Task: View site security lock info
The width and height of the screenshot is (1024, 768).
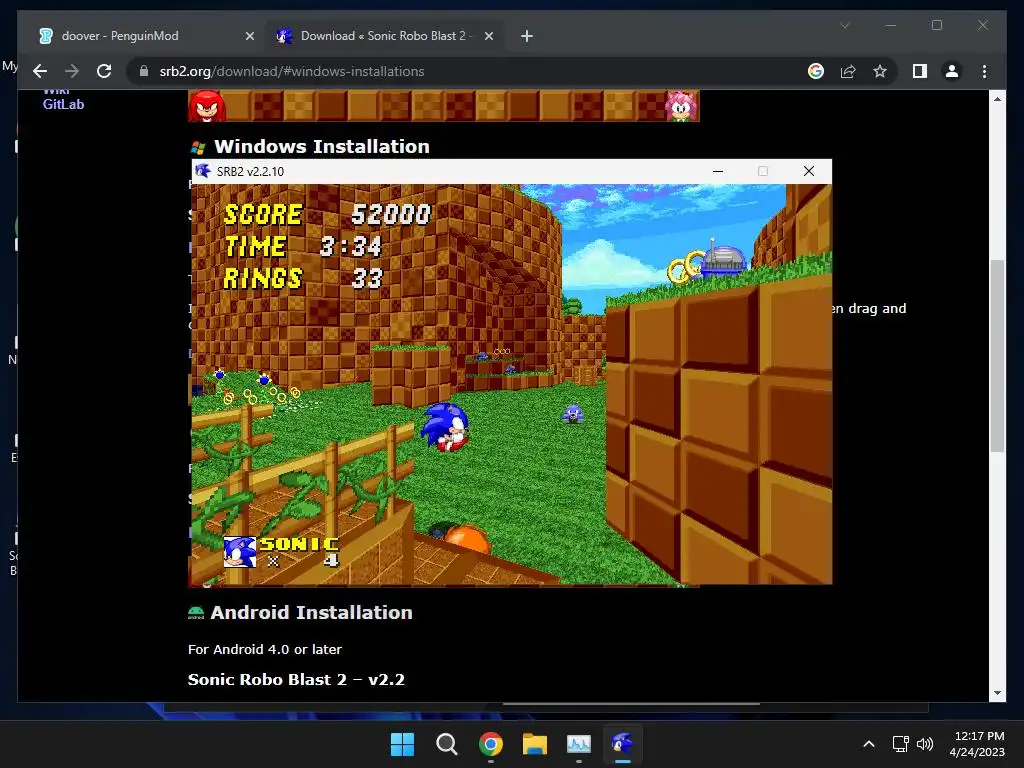Action: (x=144, y=71)
